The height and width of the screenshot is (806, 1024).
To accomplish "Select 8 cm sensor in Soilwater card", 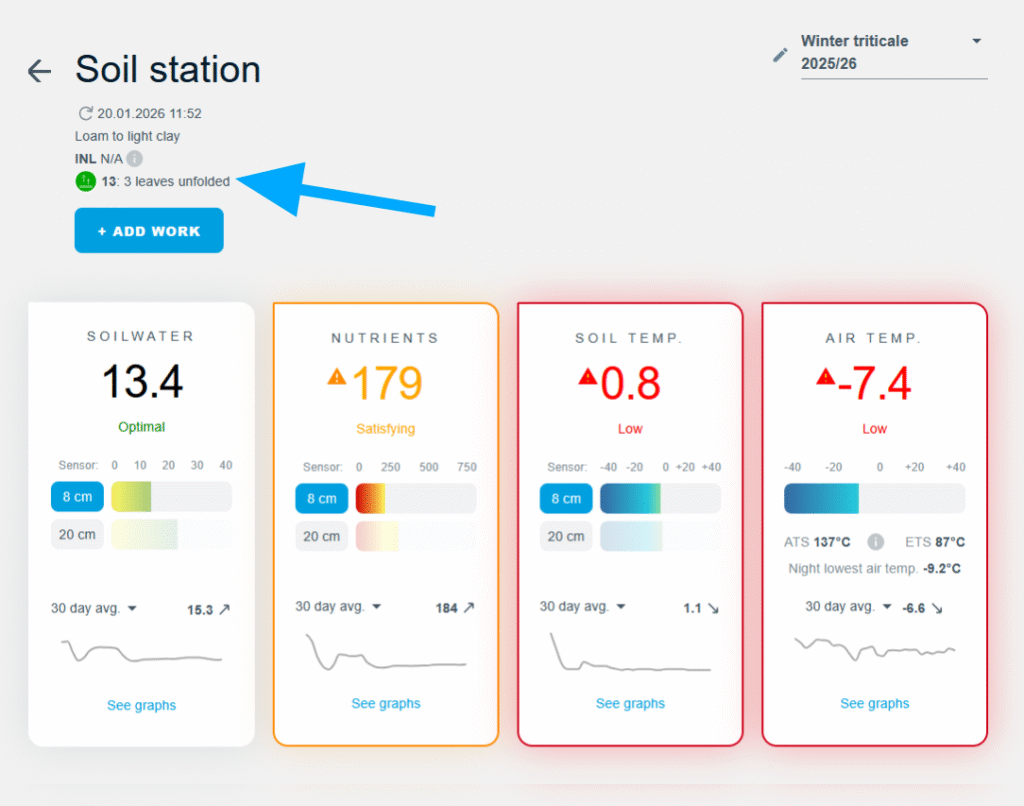I will coord(77,498).
